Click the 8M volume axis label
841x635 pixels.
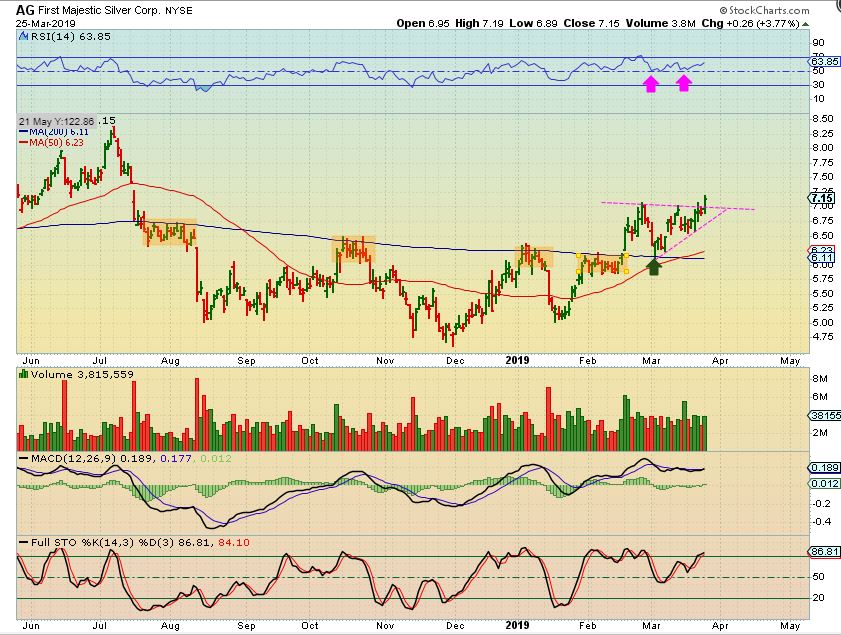tap(820, 379)
